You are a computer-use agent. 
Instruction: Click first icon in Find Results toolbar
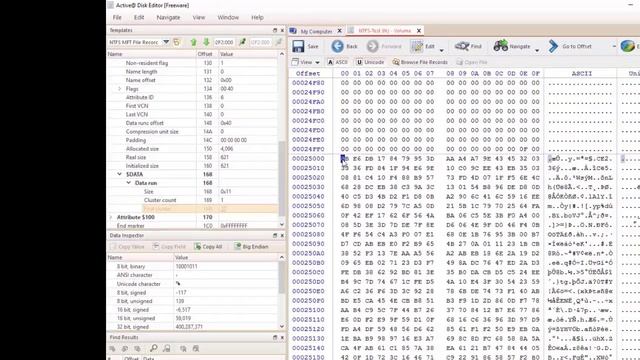click(x=112, y=348)
